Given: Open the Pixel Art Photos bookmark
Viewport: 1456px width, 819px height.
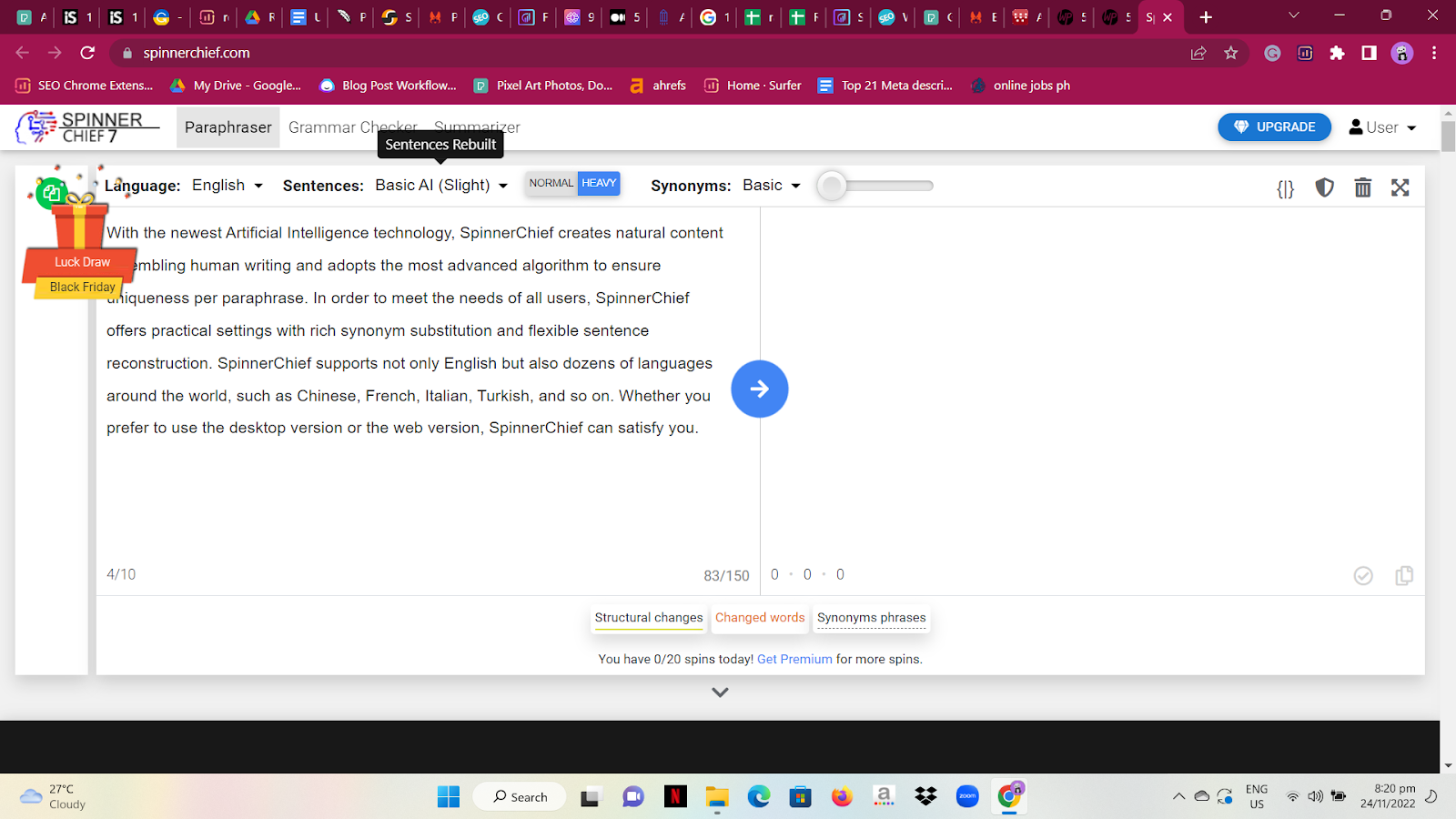Looking at the screenshot, I should (x=543, y=86).
